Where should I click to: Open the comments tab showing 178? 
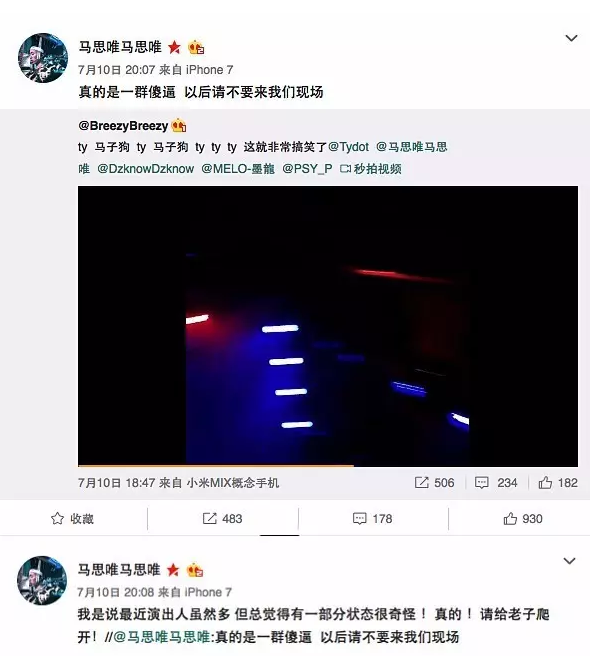372,519
